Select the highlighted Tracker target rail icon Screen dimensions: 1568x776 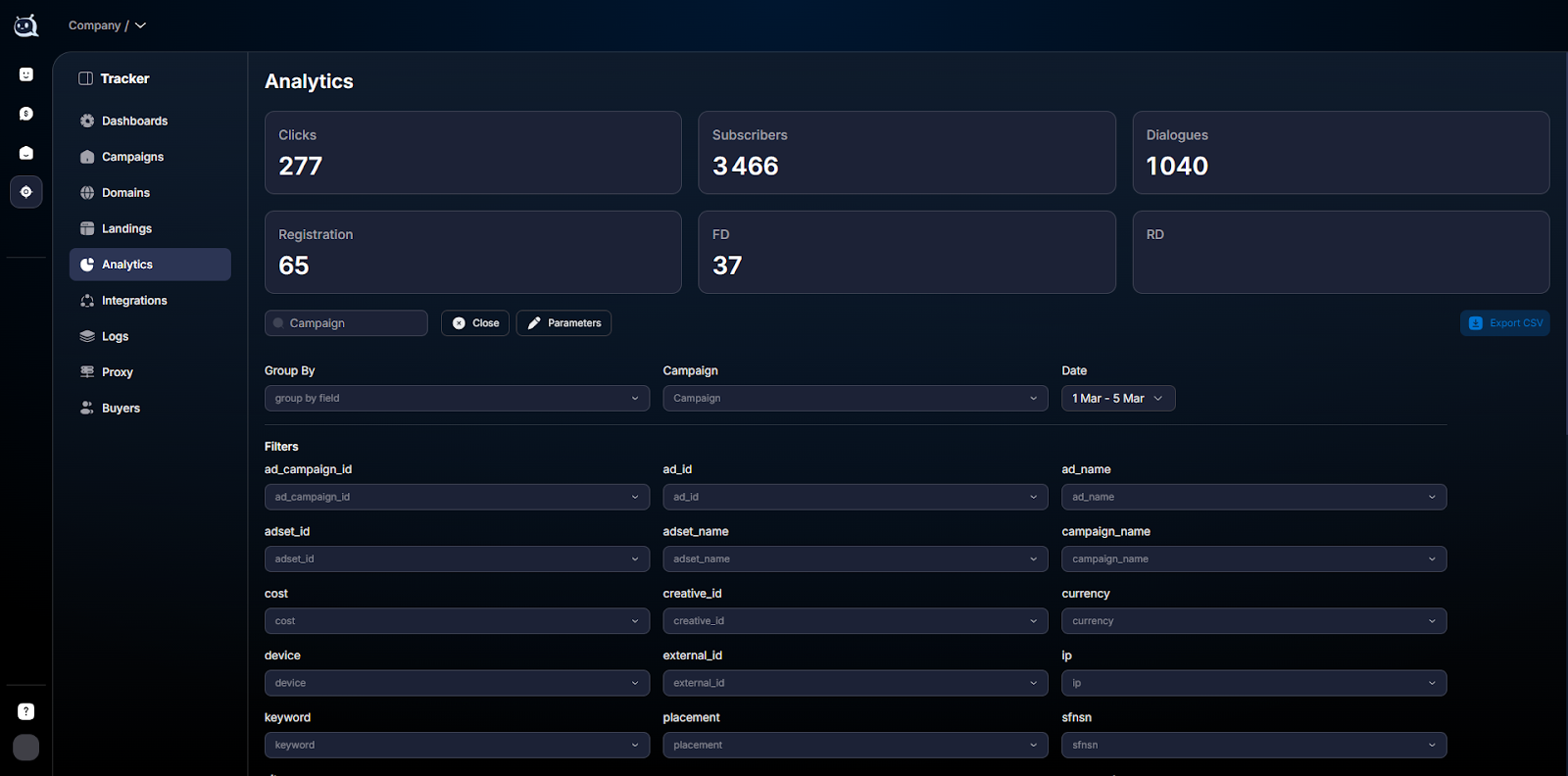pyautogui.click(x=26, y=192)
